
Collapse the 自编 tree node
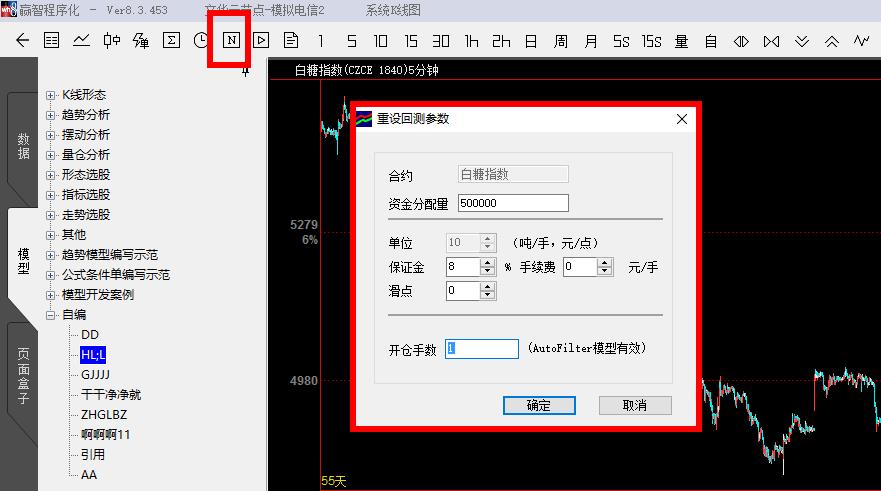coord(51,315)
